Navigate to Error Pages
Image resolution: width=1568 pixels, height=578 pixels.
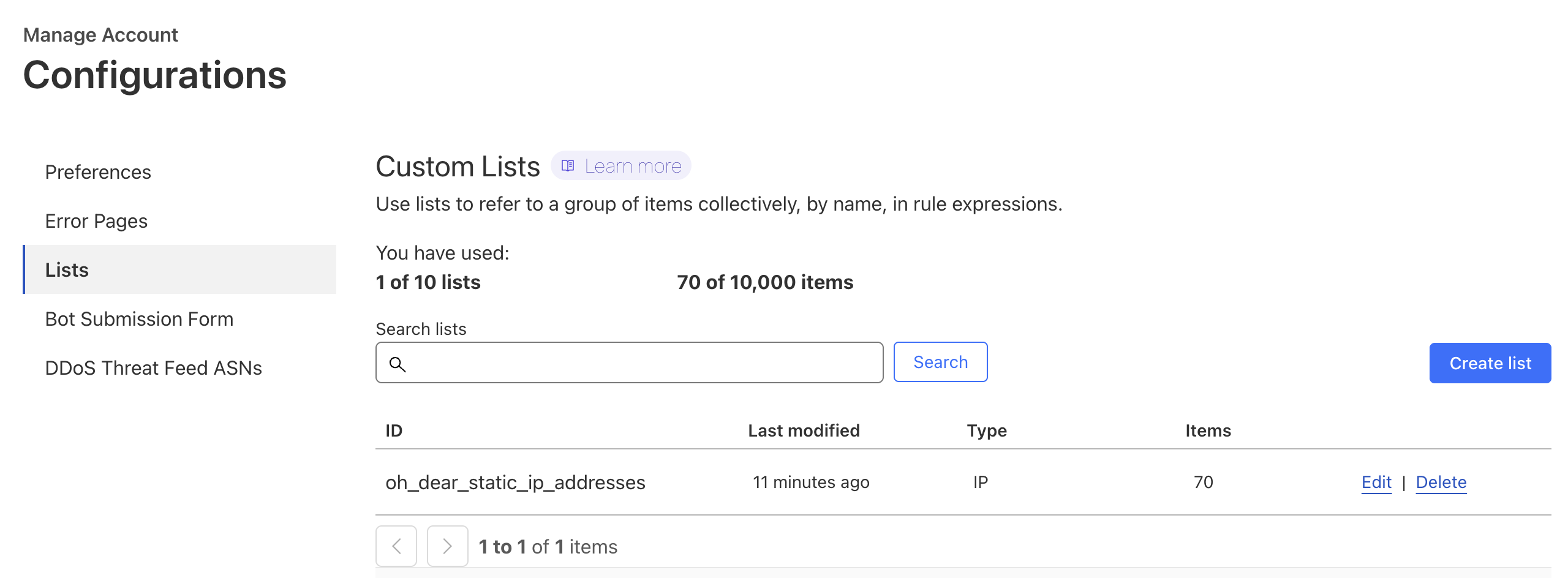coord(96,221)
